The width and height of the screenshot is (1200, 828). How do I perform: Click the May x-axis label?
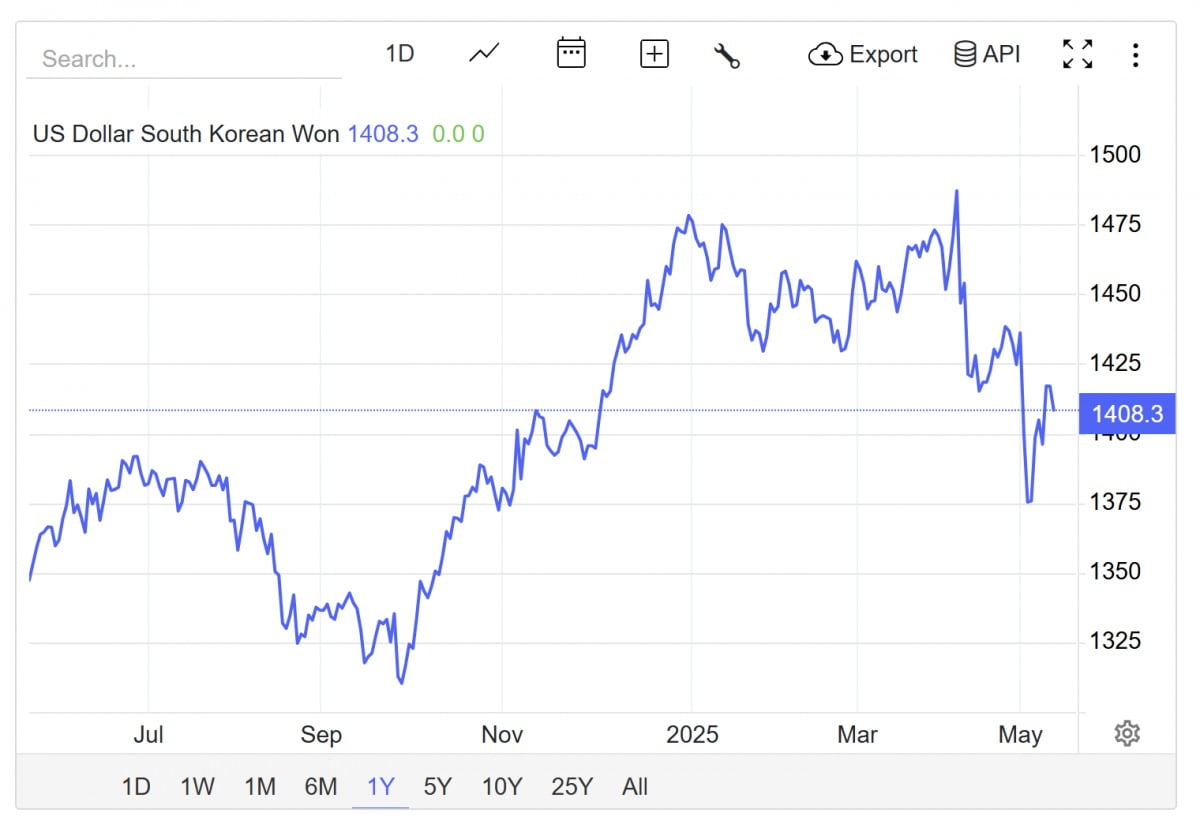click(x=1021, y=735)
